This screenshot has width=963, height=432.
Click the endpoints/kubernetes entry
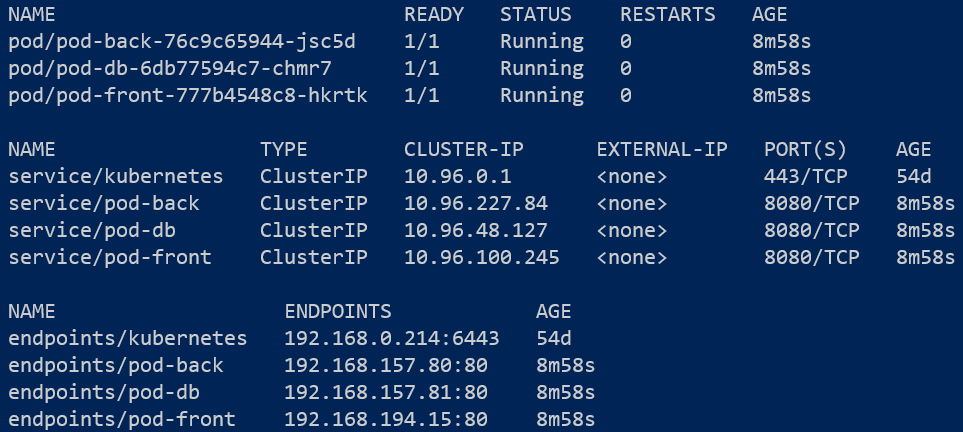[127, 338]
